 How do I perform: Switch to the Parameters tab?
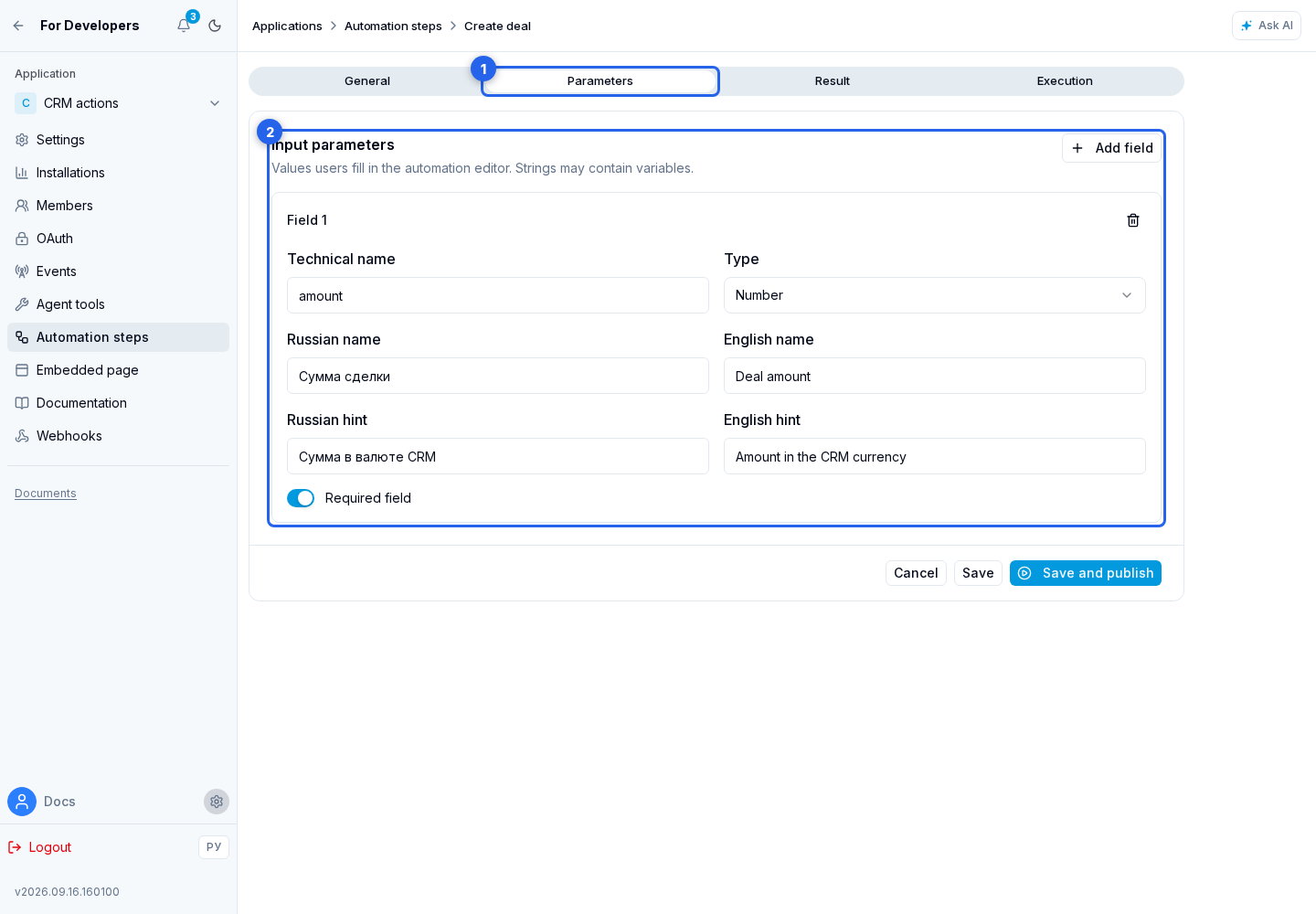600,81
